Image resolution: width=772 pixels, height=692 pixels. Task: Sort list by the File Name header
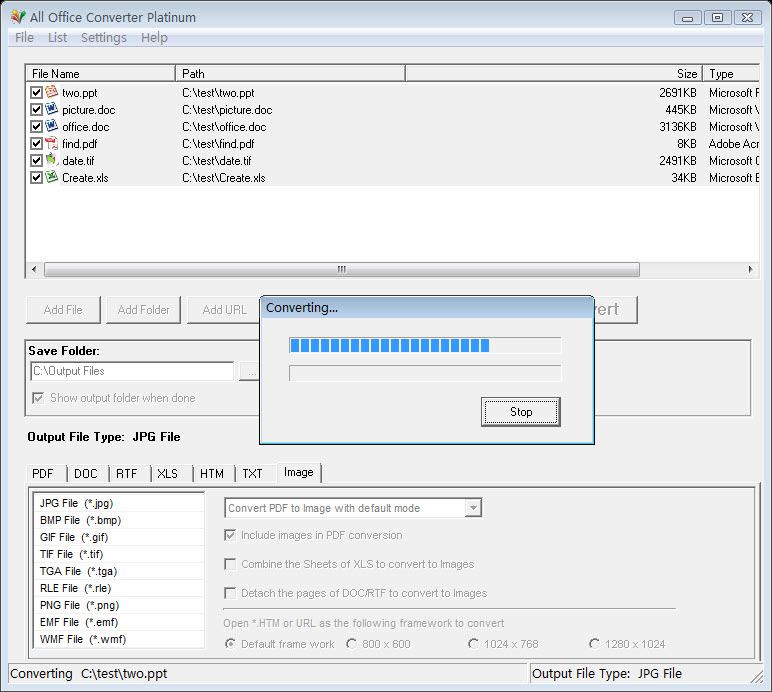pyautogui.click(x=100, y=74)
